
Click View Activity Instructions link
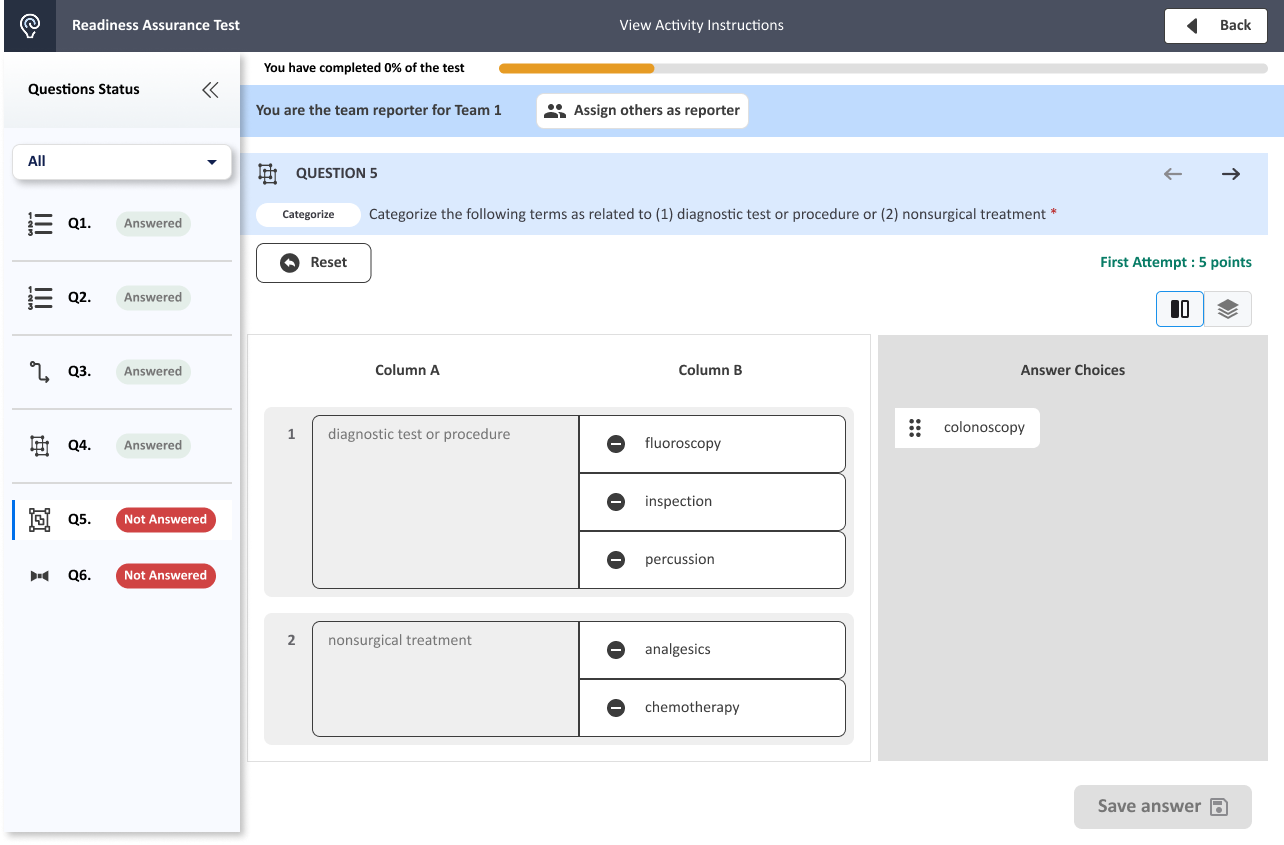(x=701, y=25)
